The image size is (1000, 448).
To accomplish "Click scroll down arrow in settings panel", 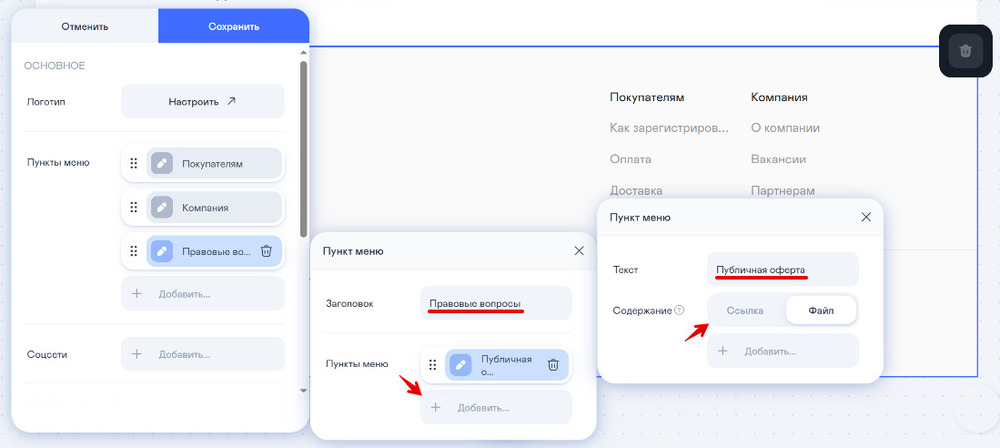I will pos(303,390).
